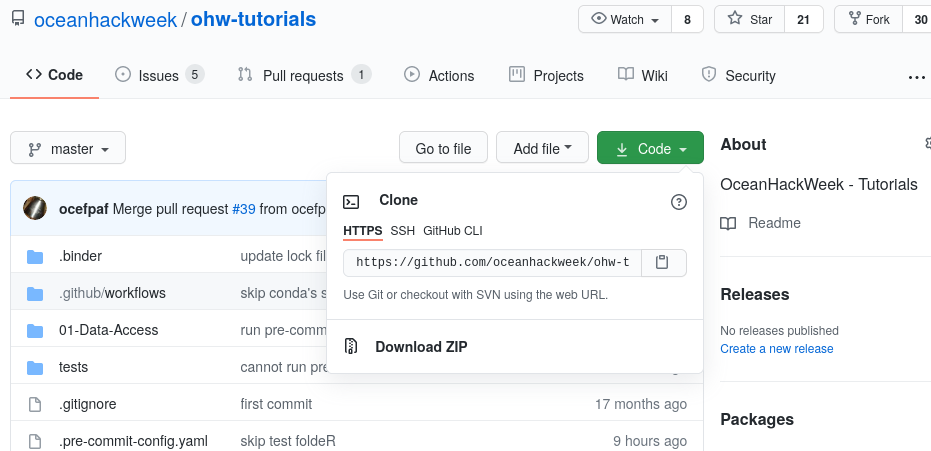This screenshot has width=931, height=451.
Task: Click the HTTPS clone URL field
Action: [492, 262]
